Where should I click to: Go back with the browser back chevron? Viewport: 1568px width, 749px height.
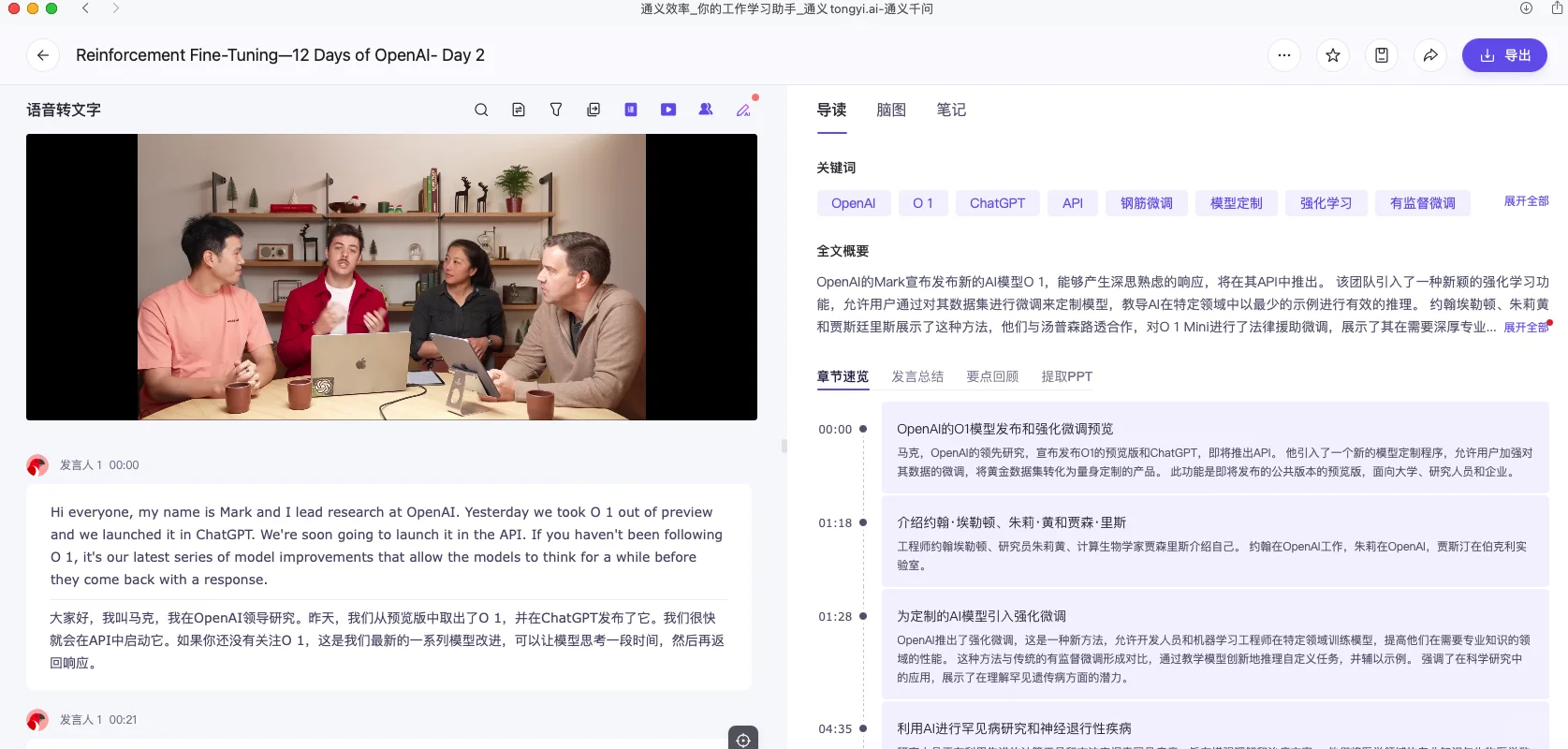coord(85,8)
